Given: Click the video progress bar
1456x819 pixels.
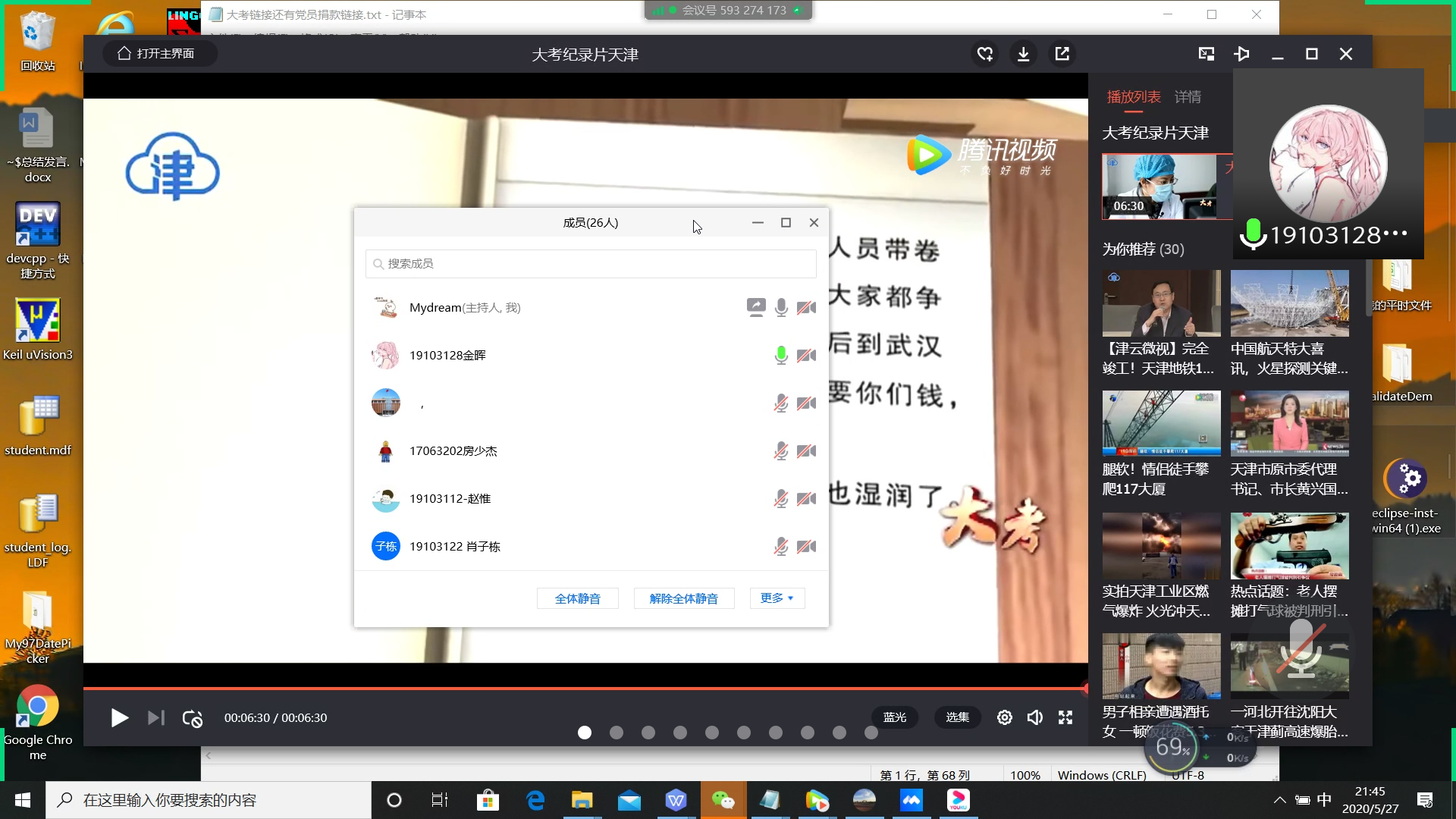Looking at the screenshot, I should click(584, 689).
